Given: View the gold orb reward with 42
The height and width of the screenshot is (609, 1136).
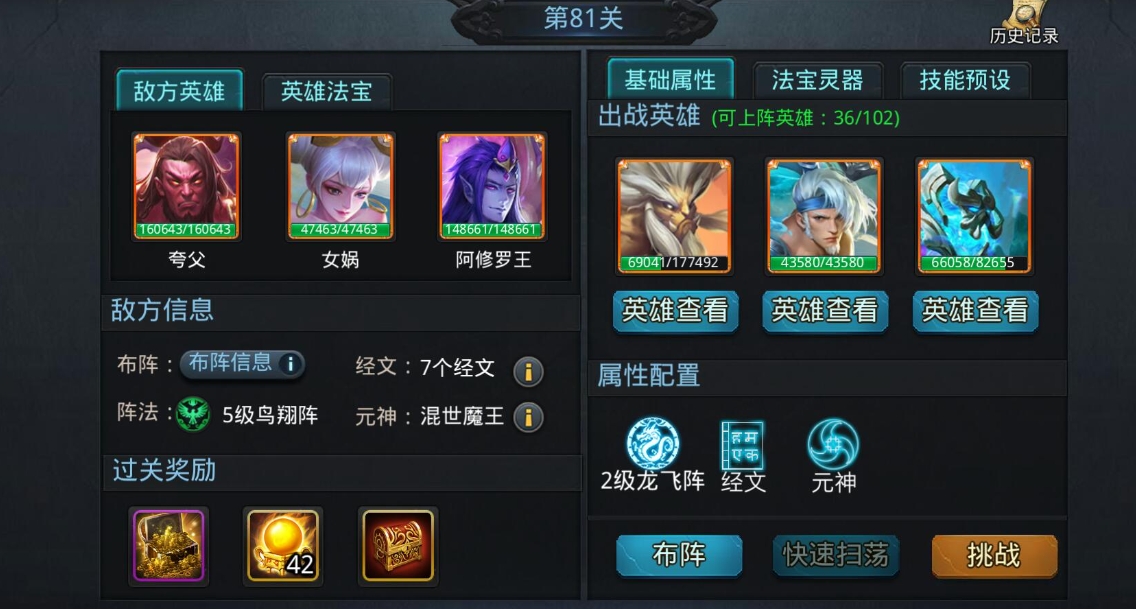Looking at the screenshot, I should pos(283,545).
